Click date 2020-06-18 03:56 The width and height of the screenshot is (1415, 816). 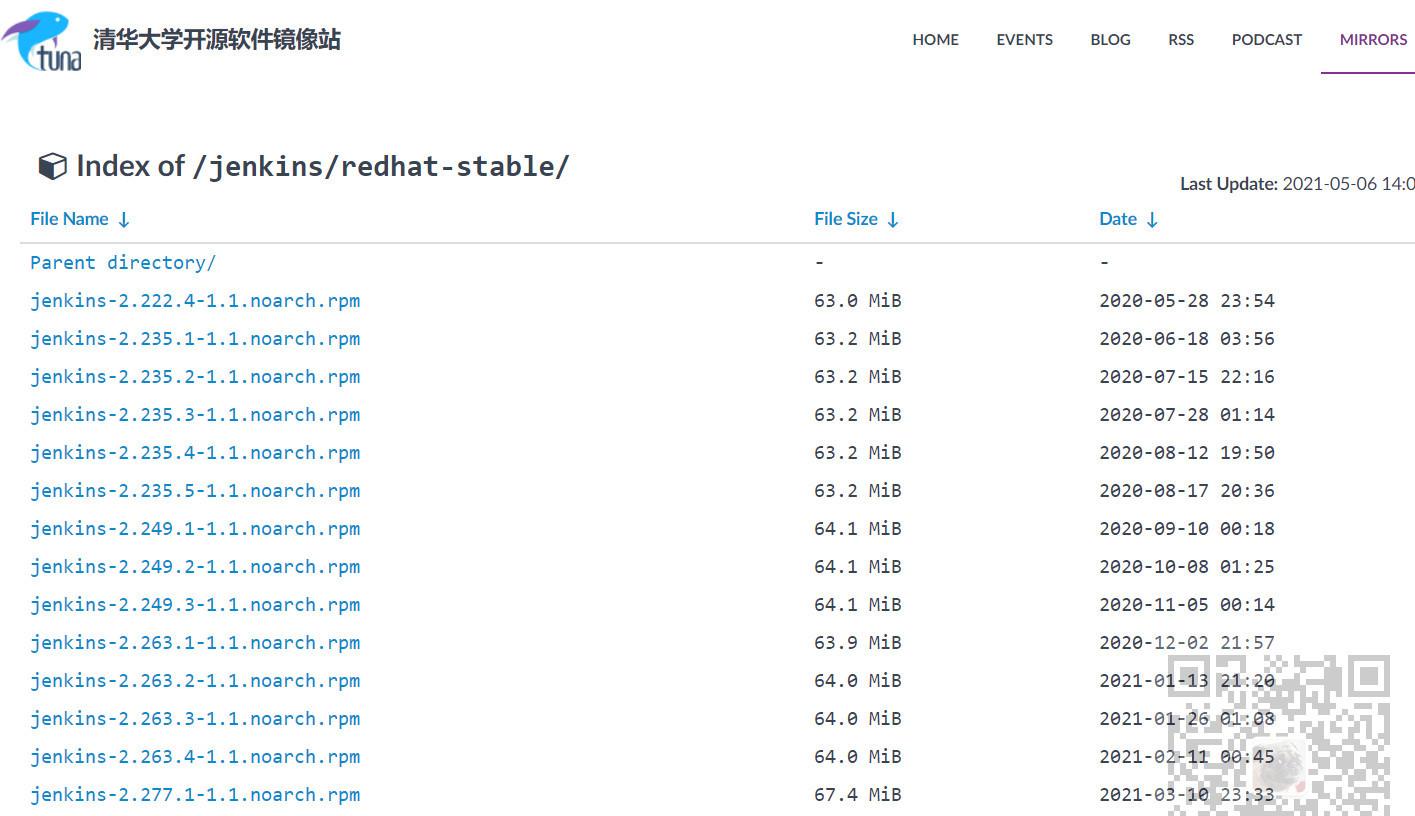(x=1186, y=338)
